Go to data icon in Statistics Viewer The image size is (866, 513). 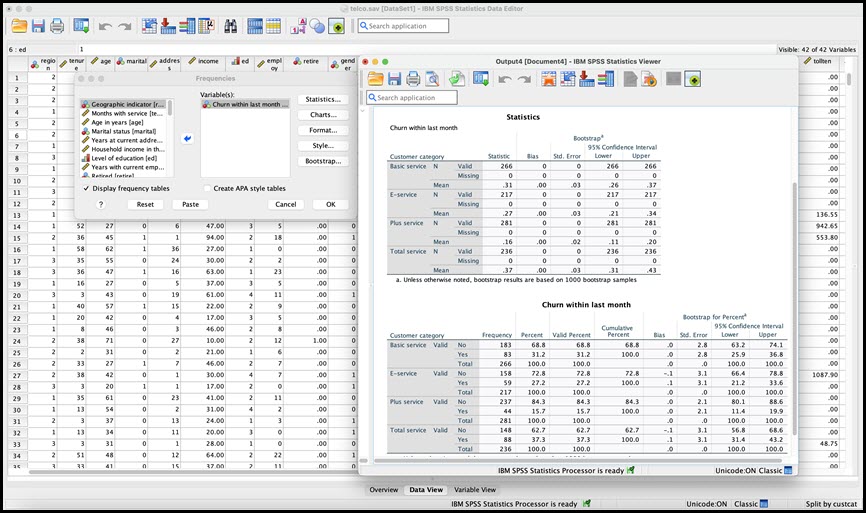point(549,79)
